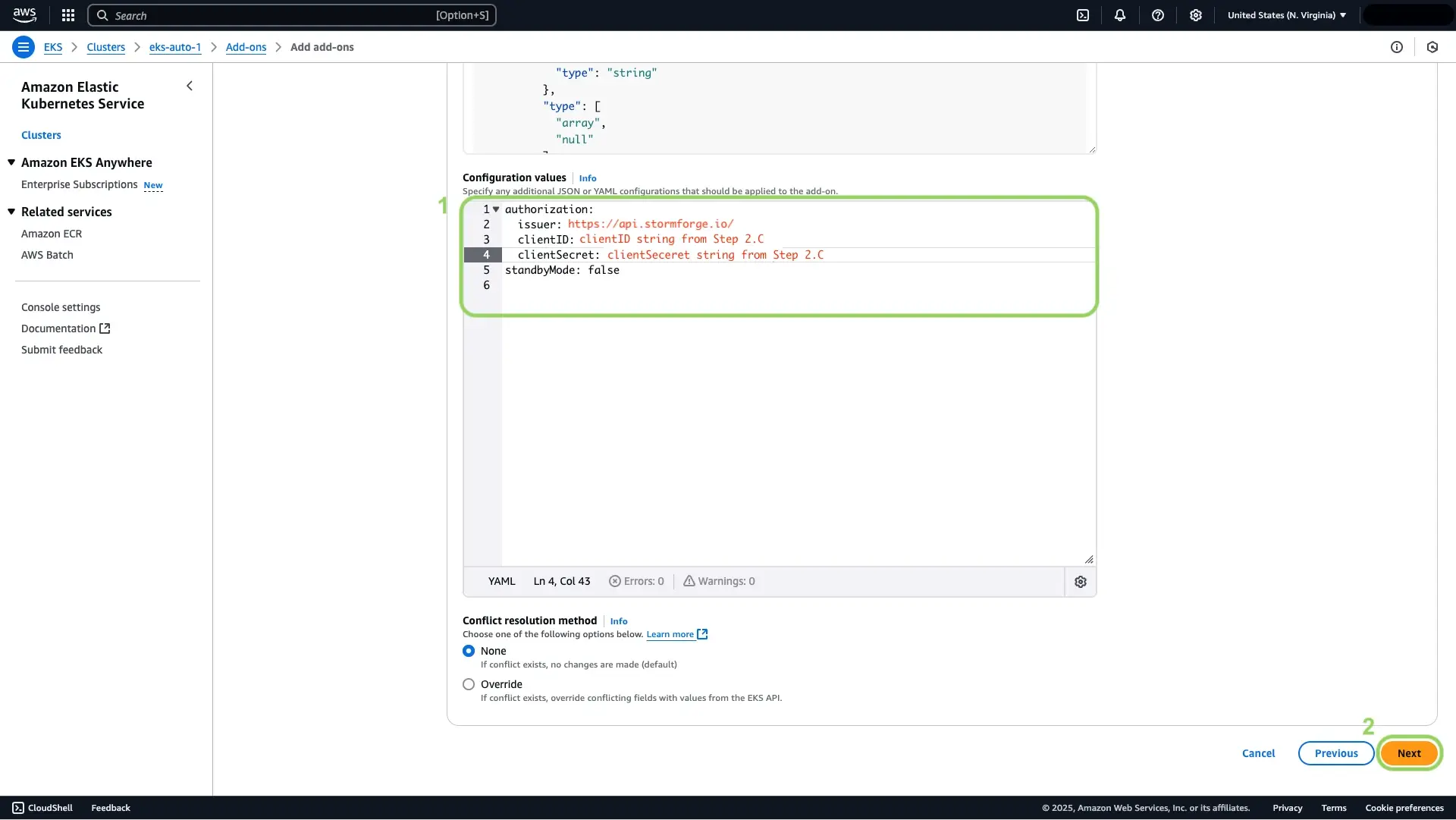Select the Override conflict resolution option

point(469,684)
